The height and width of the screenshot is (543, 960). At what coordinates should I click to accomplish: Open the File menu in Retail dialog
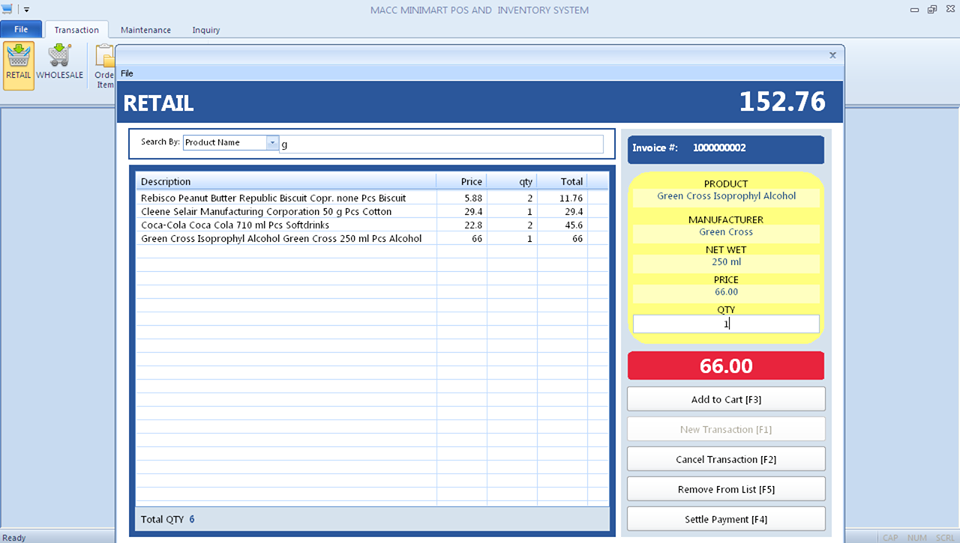point(127,73)
